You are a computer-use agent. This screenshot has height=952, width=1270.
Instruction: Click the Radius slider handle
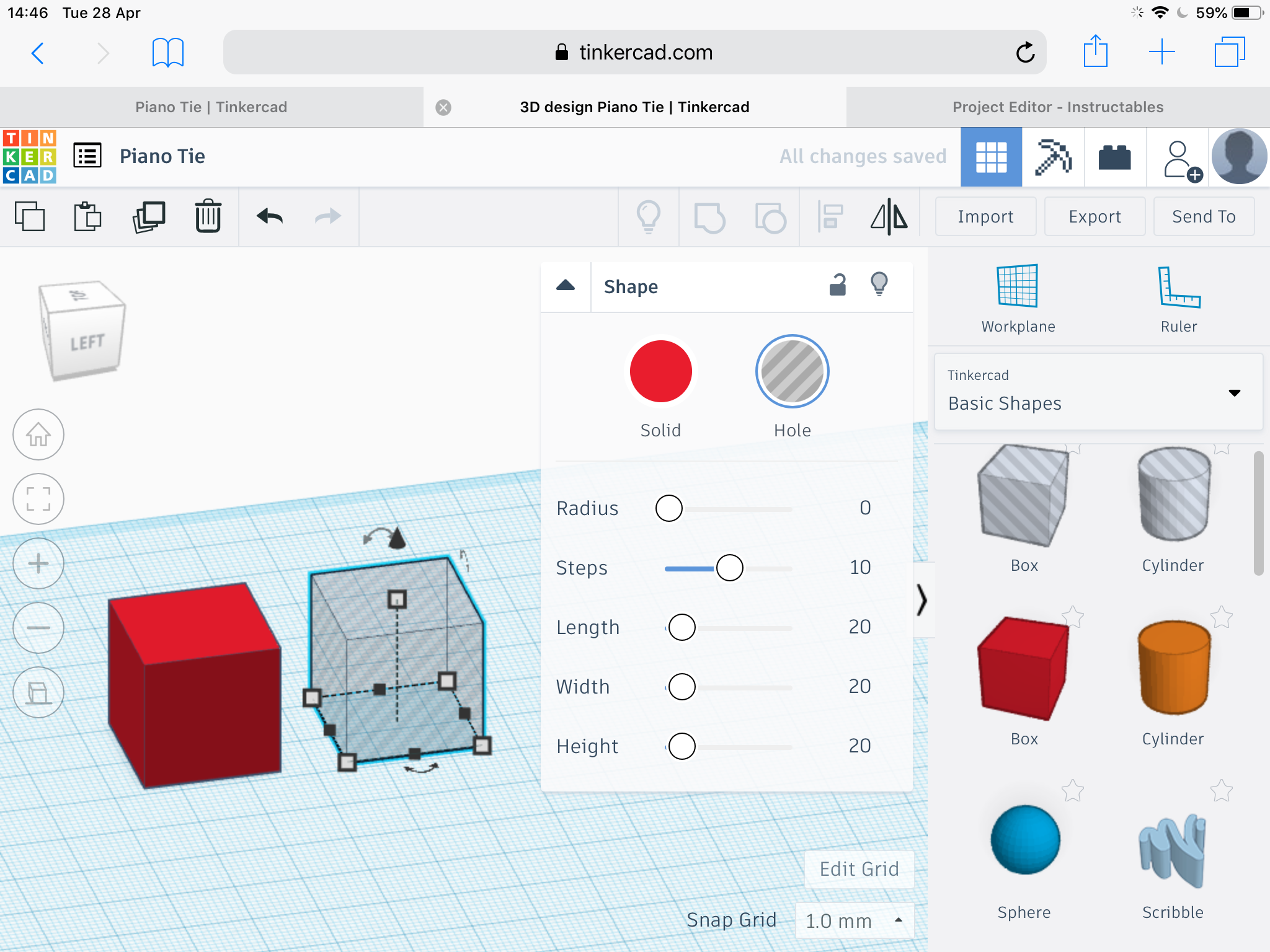point(669,508)
